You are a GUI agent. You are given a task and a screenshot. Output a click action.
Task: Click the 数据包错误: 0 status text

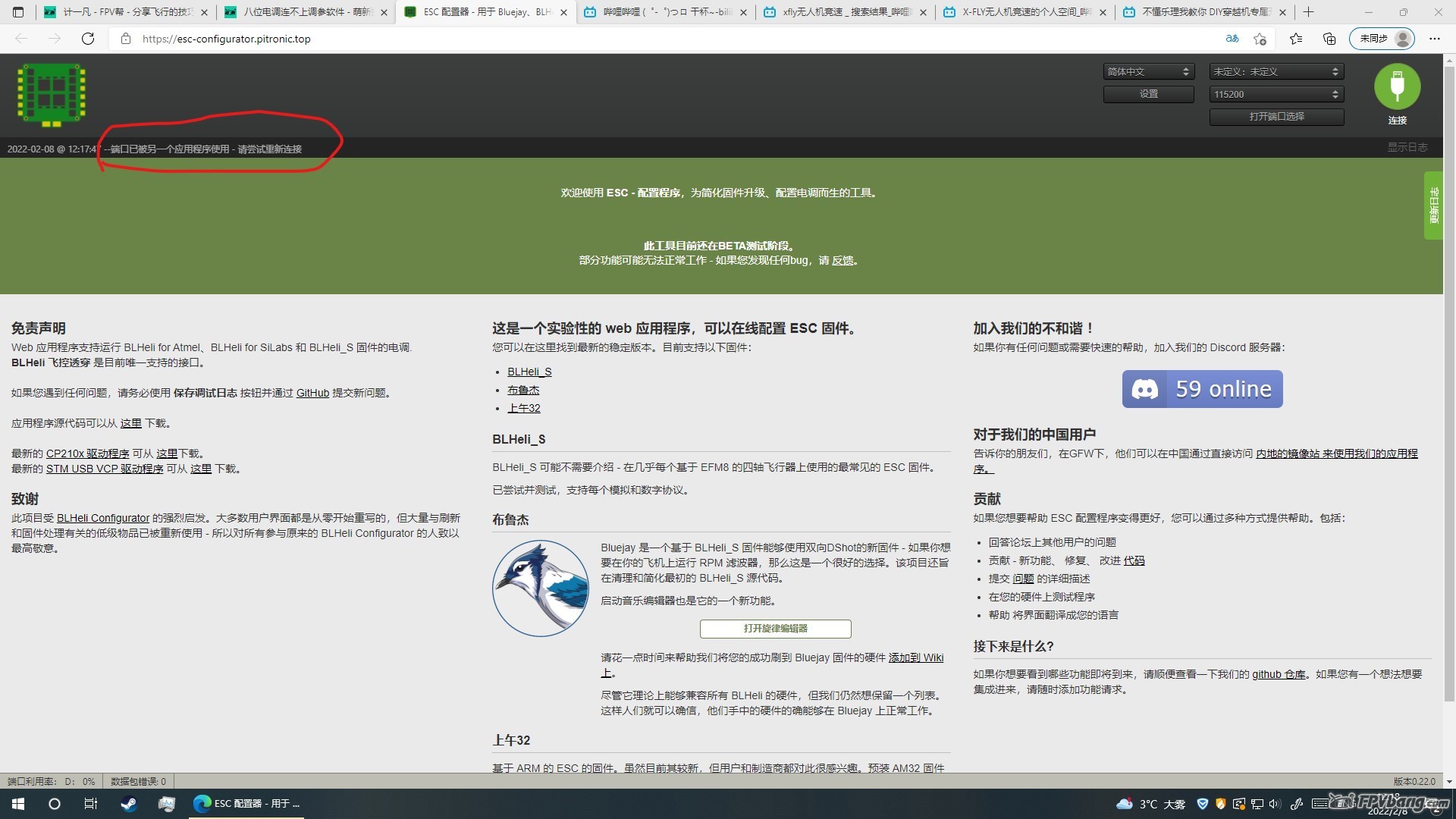[x=138, y=781]
